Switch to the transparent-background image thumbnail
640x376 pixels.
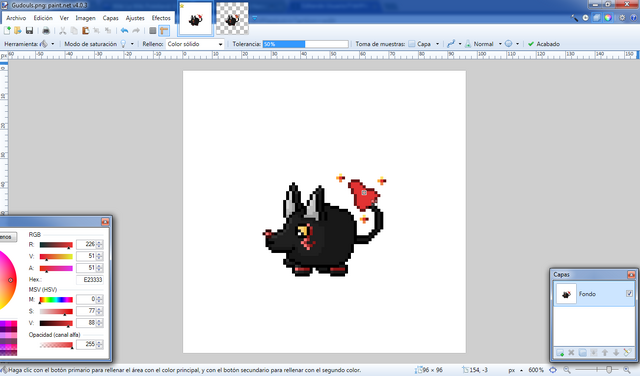[x=232, y=19]
